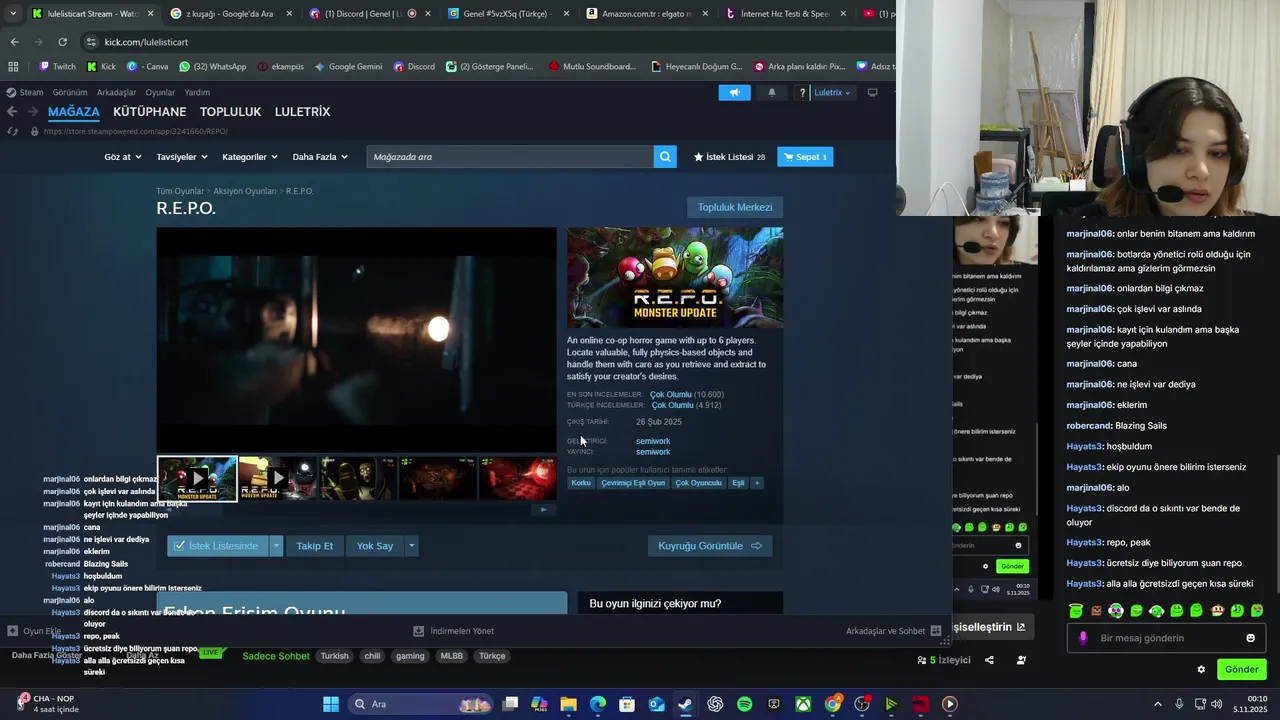Open Arkadaşlar ve Sohbet panel
This screenshot has height=720, width=1280.
click(893, 631)
